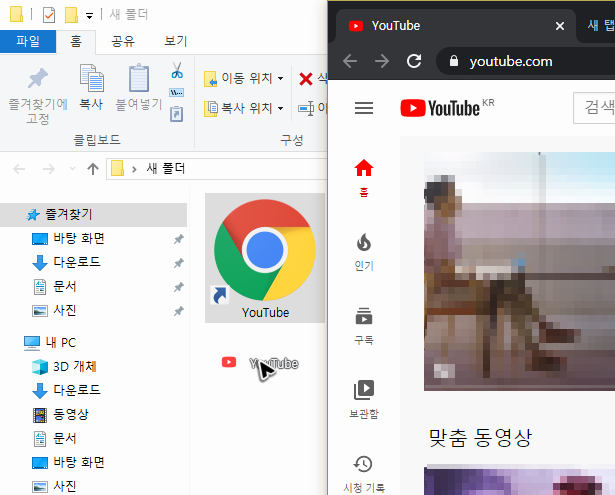Open 인기 trending in YouTube sidebar
The image size is (615, 495).
[364, 252]
